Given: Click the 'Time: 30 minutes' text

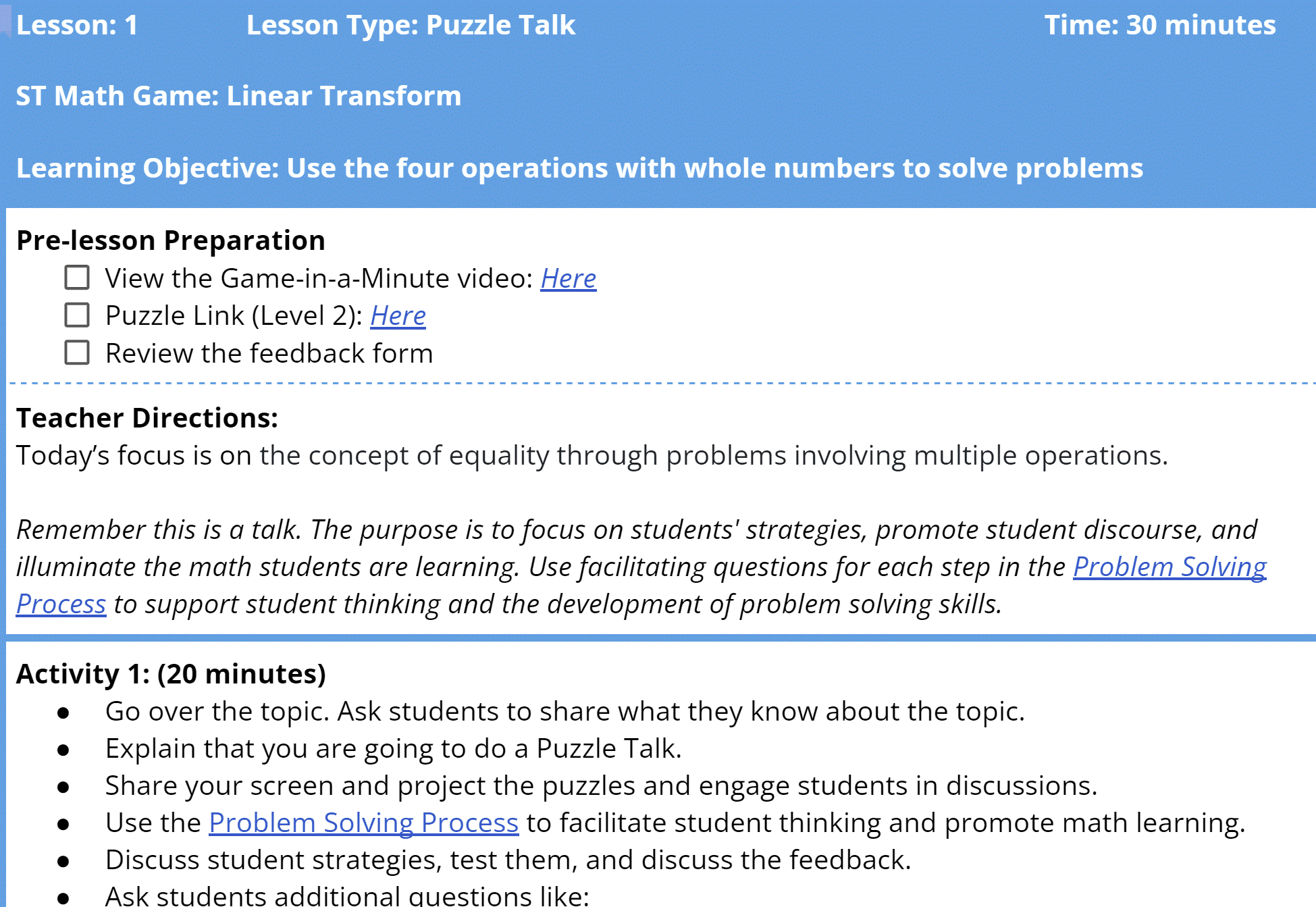Looking at the screenshot, I should 1159,25.
